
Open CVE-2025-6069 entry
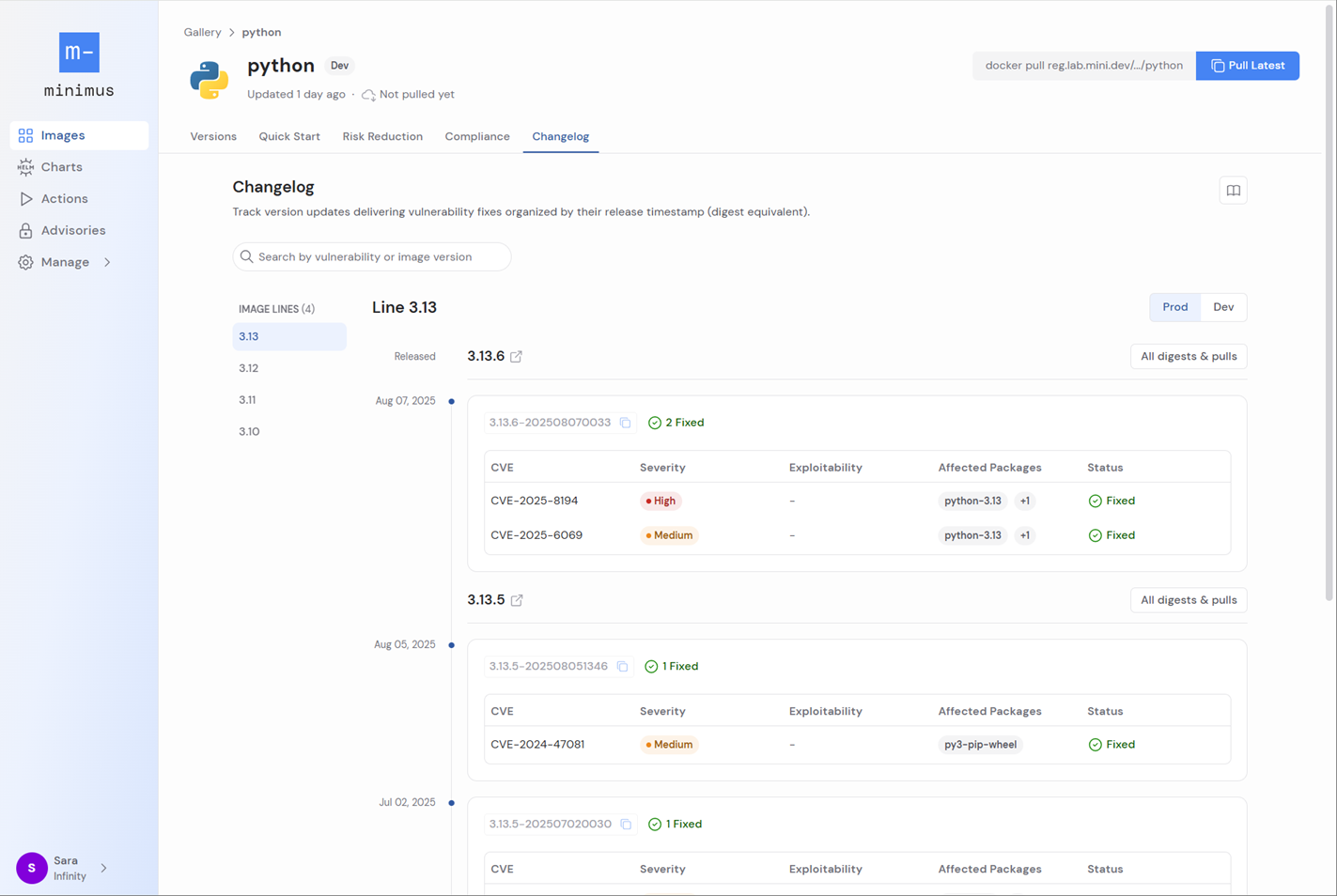coord(536,535)
